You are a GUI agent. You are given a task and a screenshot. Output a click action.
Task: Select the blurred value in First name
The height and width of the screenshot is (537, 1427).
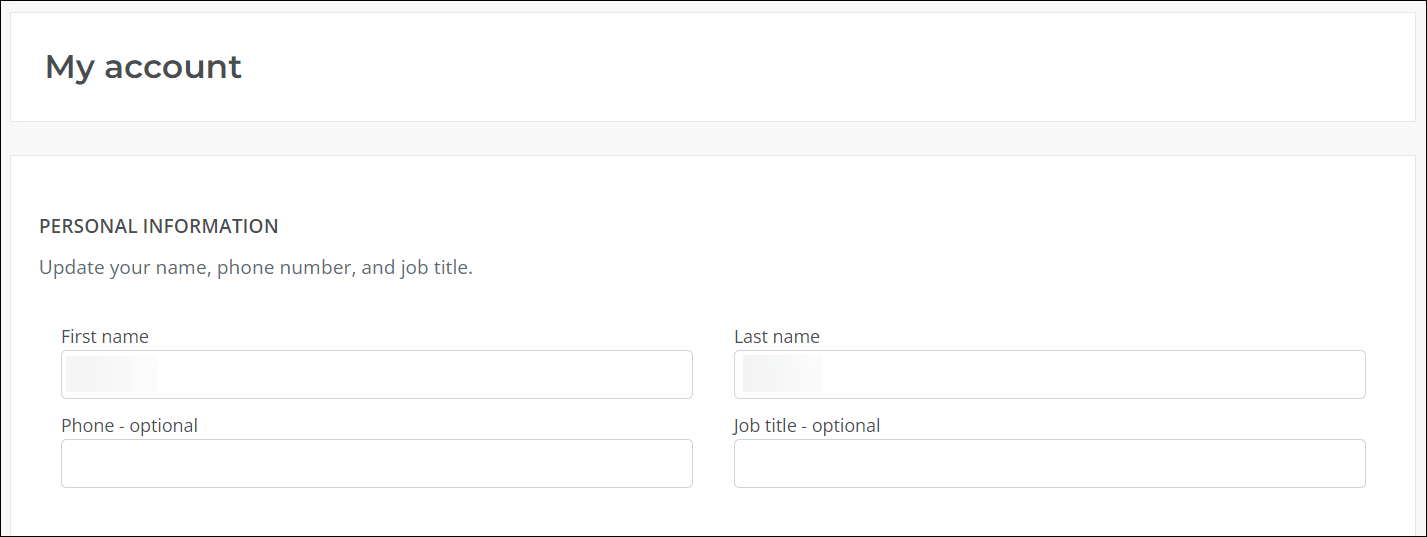[111, 374]
